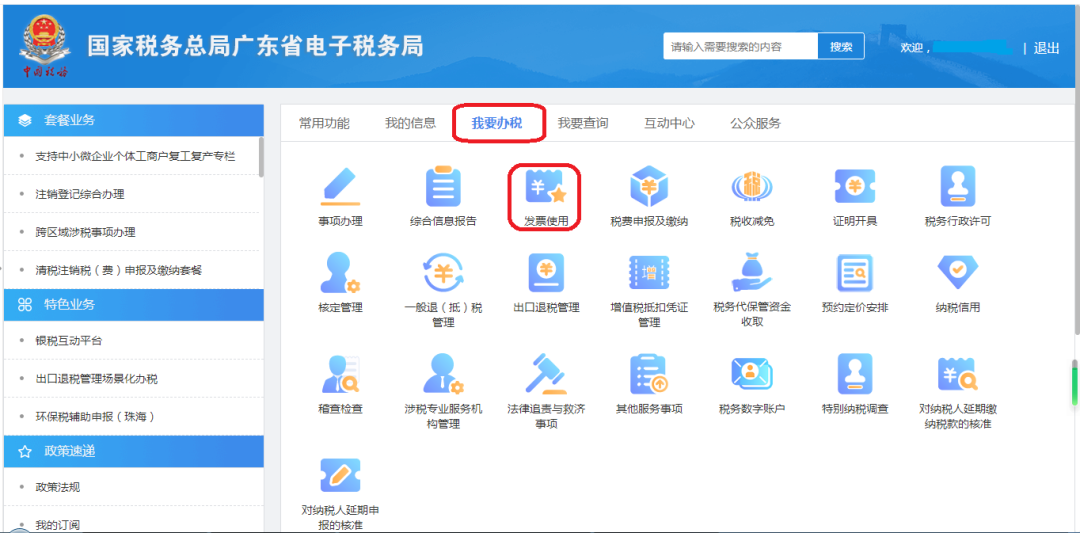
Task: Switch to the 我的信息 tab
Action: 411,123
